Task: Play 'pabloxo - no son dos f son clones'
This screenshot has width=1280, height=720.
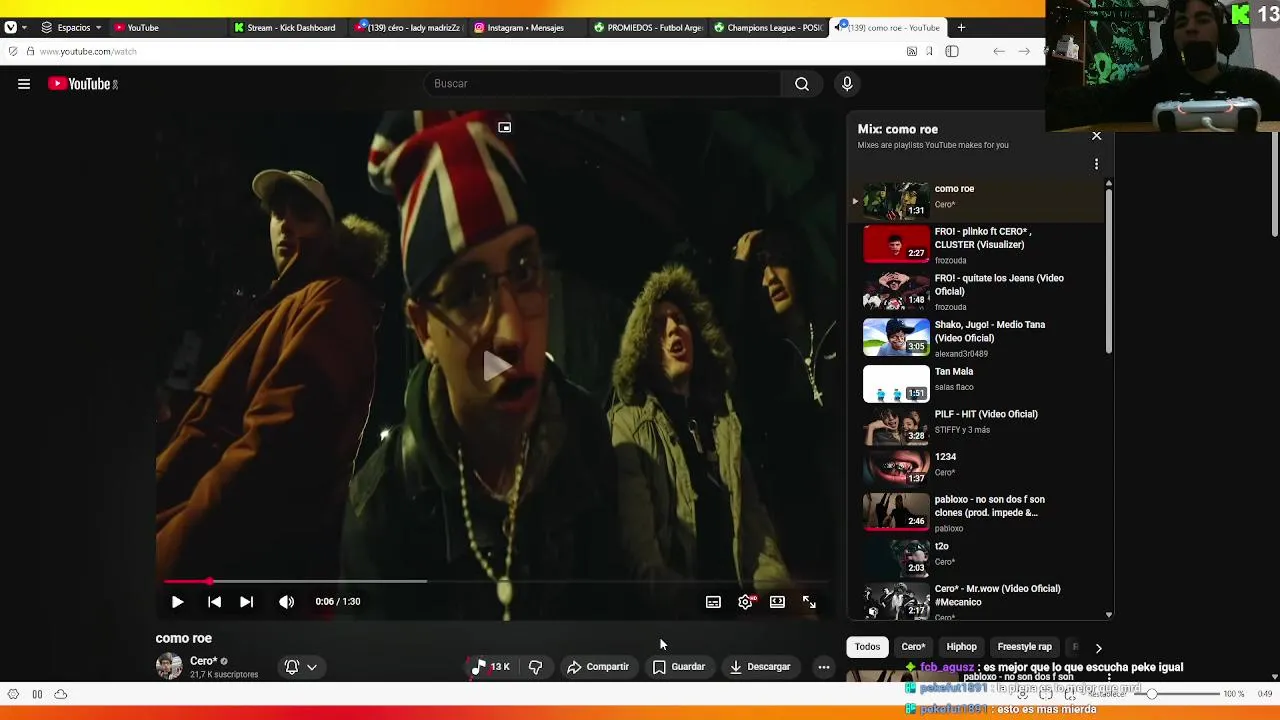Action: click(x=976, y=512)
